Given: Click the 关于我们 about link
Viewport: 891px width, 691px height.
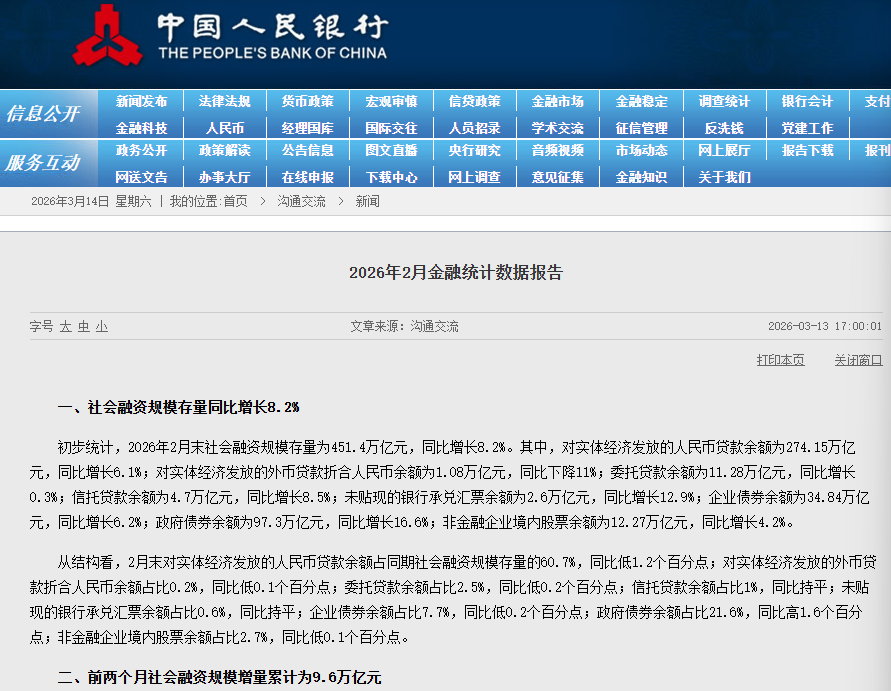Looking at the screenshot, I should click(x=724, y=177).
